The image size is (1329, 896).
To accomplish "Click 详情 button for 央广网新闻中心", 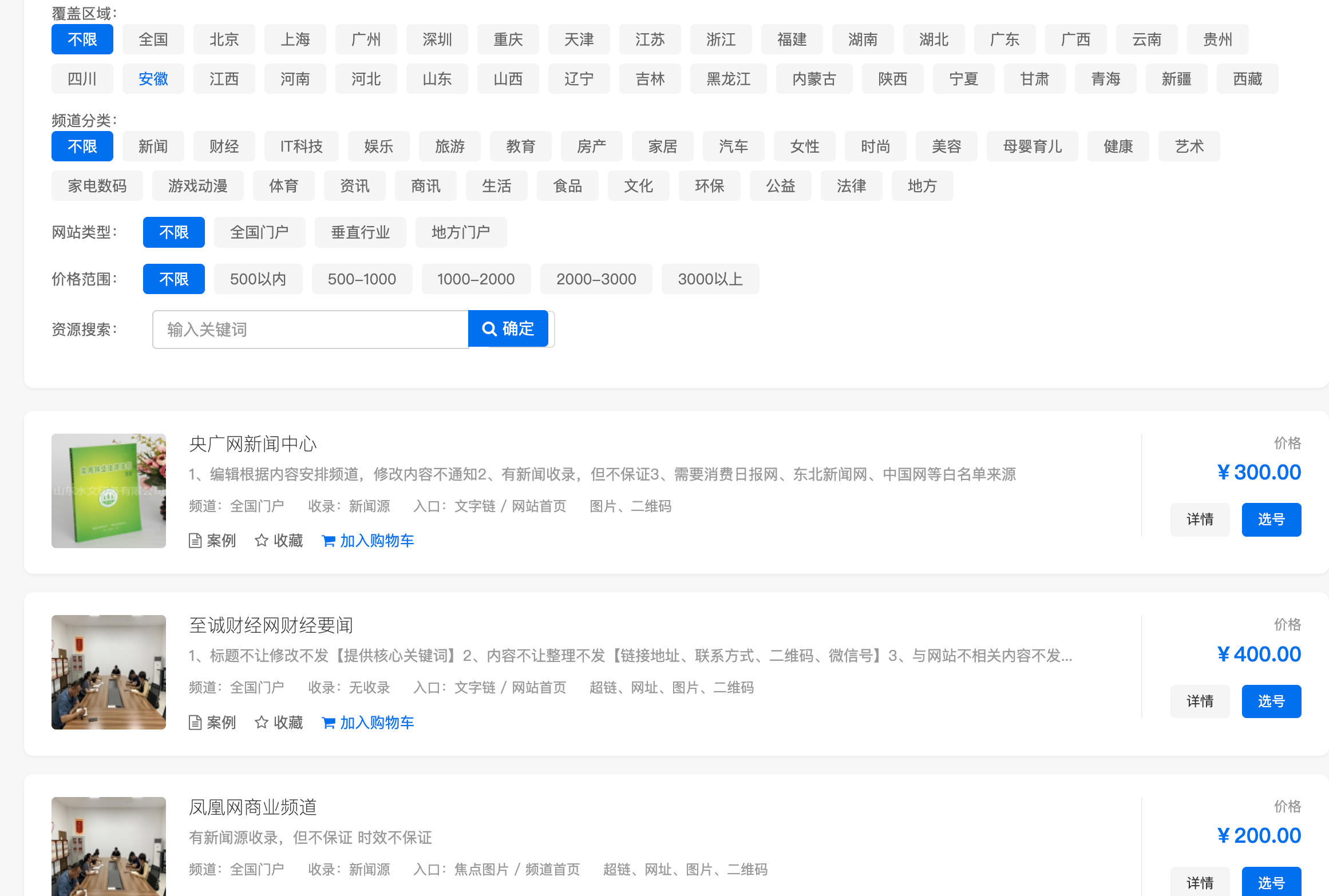I will (1200, 520).
